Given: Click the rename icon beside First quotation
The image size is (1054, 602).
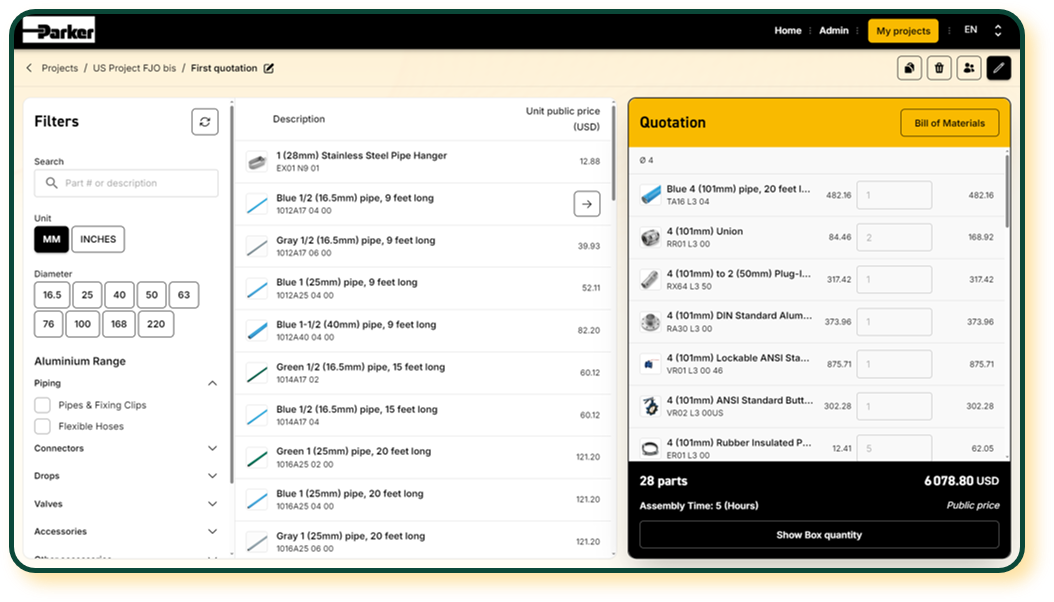Looking at the screenshot, I should point(268,69).
